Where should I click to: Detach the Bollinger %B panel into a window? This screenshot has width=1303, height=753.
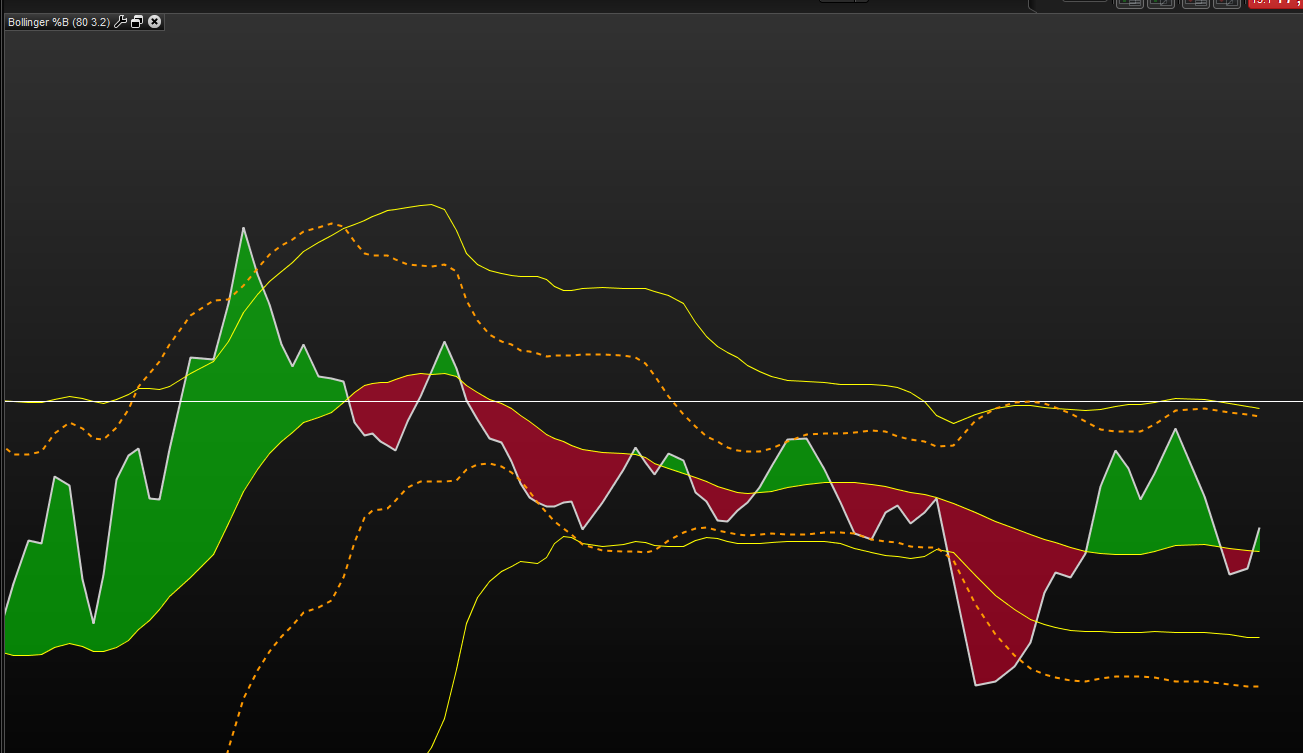pos(137,22)
